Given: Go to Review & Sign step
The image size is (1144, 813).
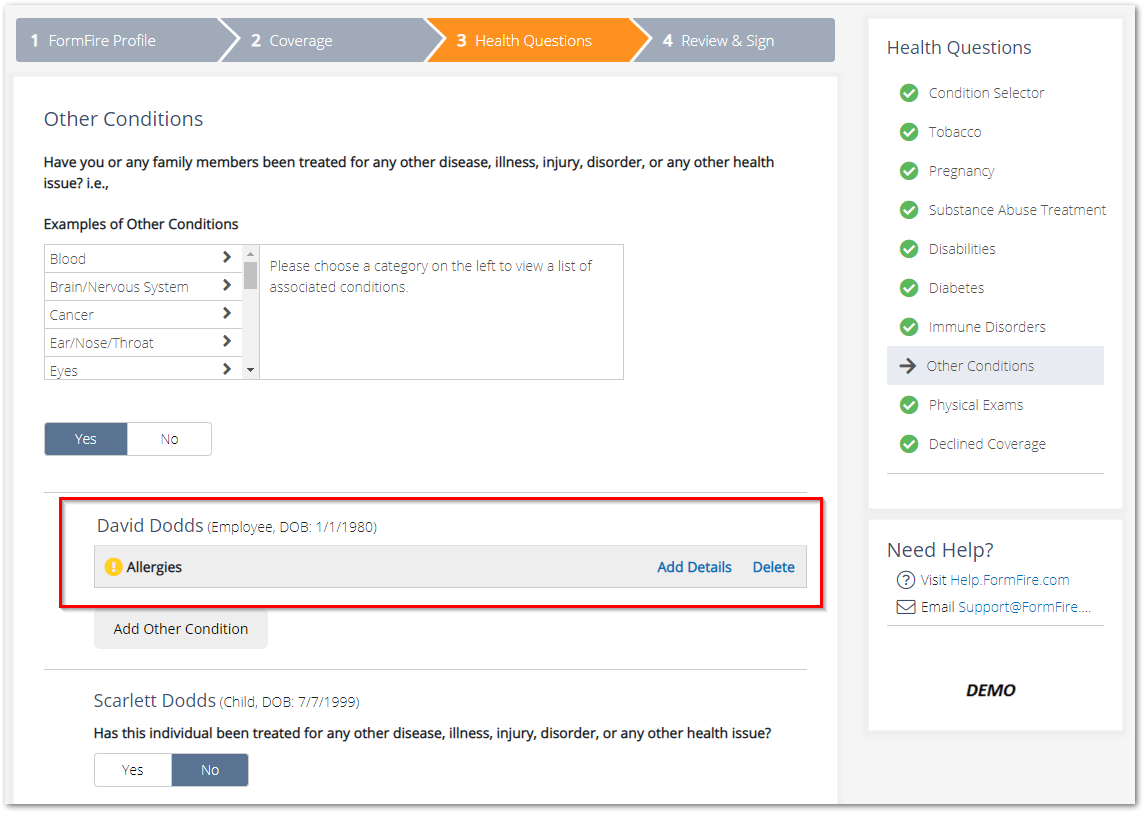Looking at the screenshot, I should 734,41.
